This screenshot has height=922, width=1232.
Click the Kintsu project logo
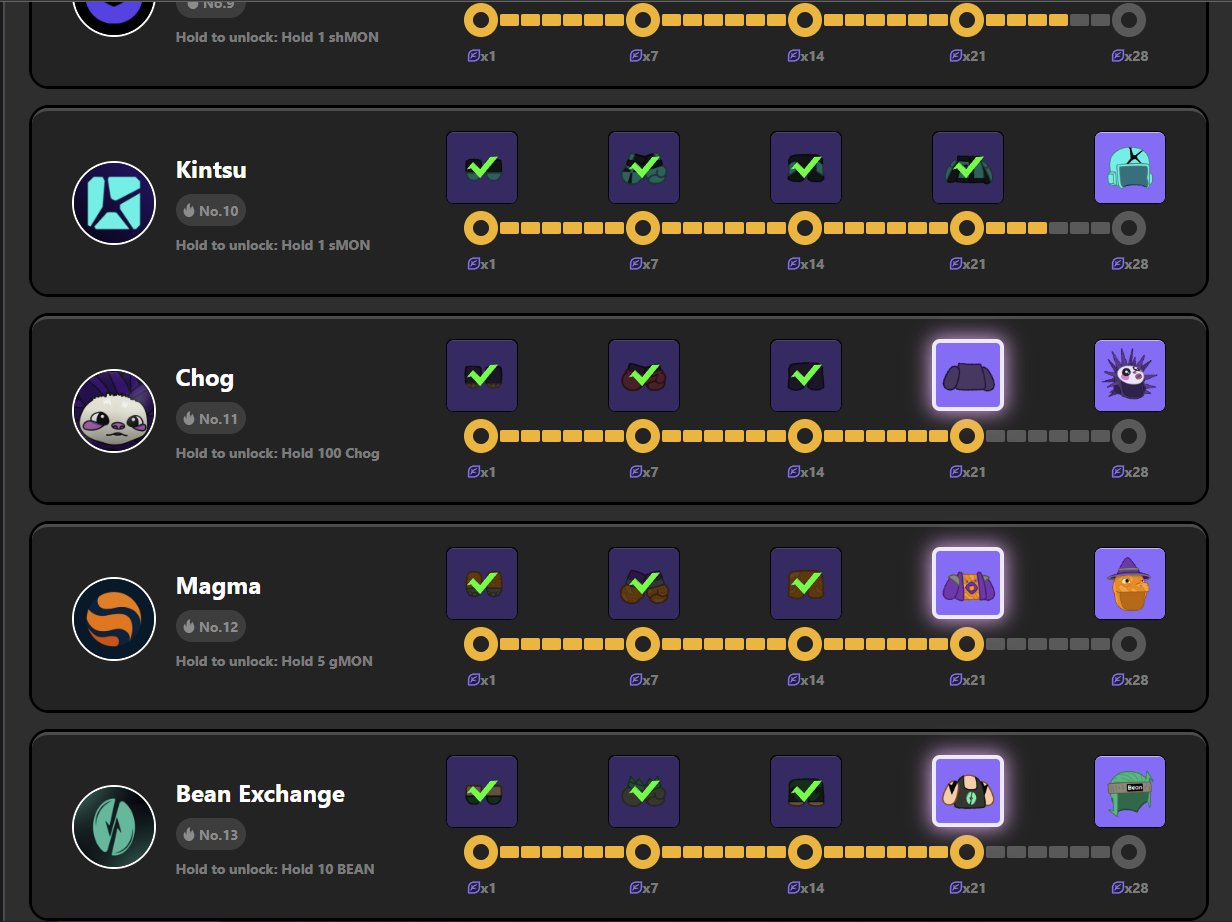(113, 203)
